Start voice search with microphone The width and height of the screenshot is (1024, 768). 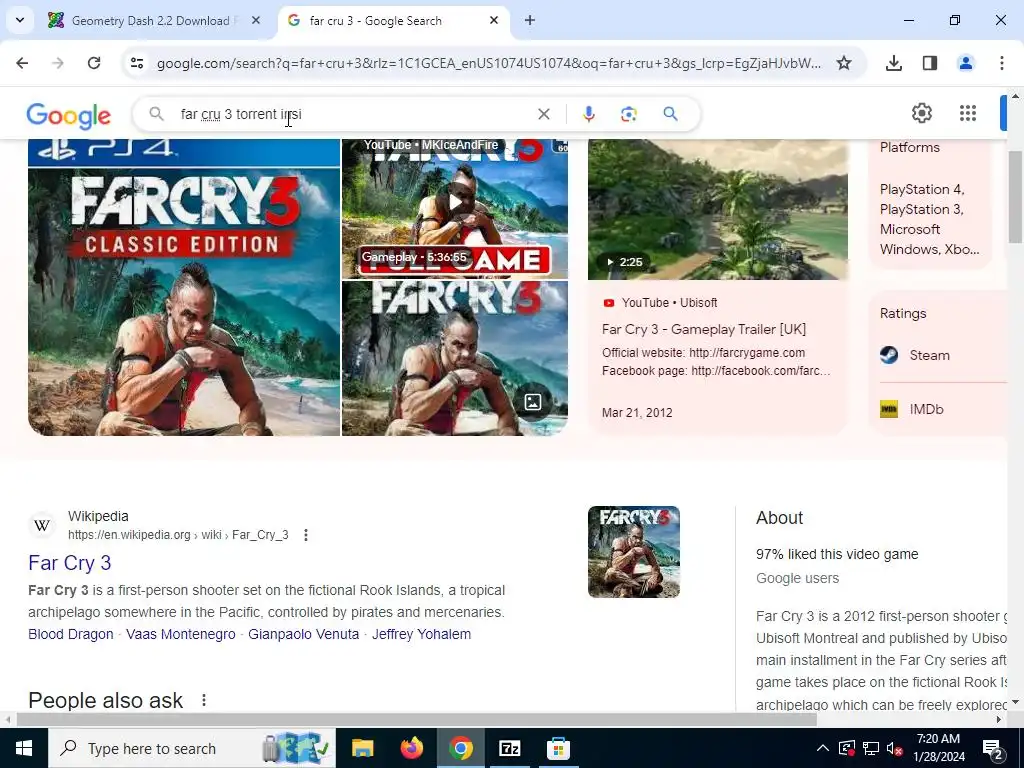[588, 114]
